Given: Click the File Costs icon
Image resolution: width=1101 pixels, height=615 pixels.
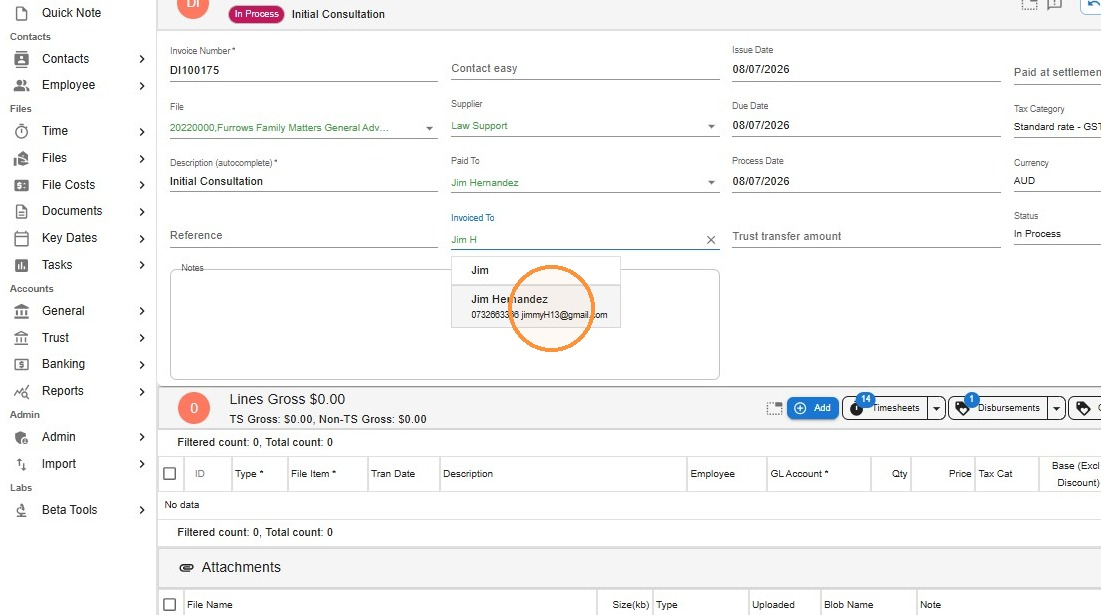Looking at the screenshot, I should (x=22, y=185).
